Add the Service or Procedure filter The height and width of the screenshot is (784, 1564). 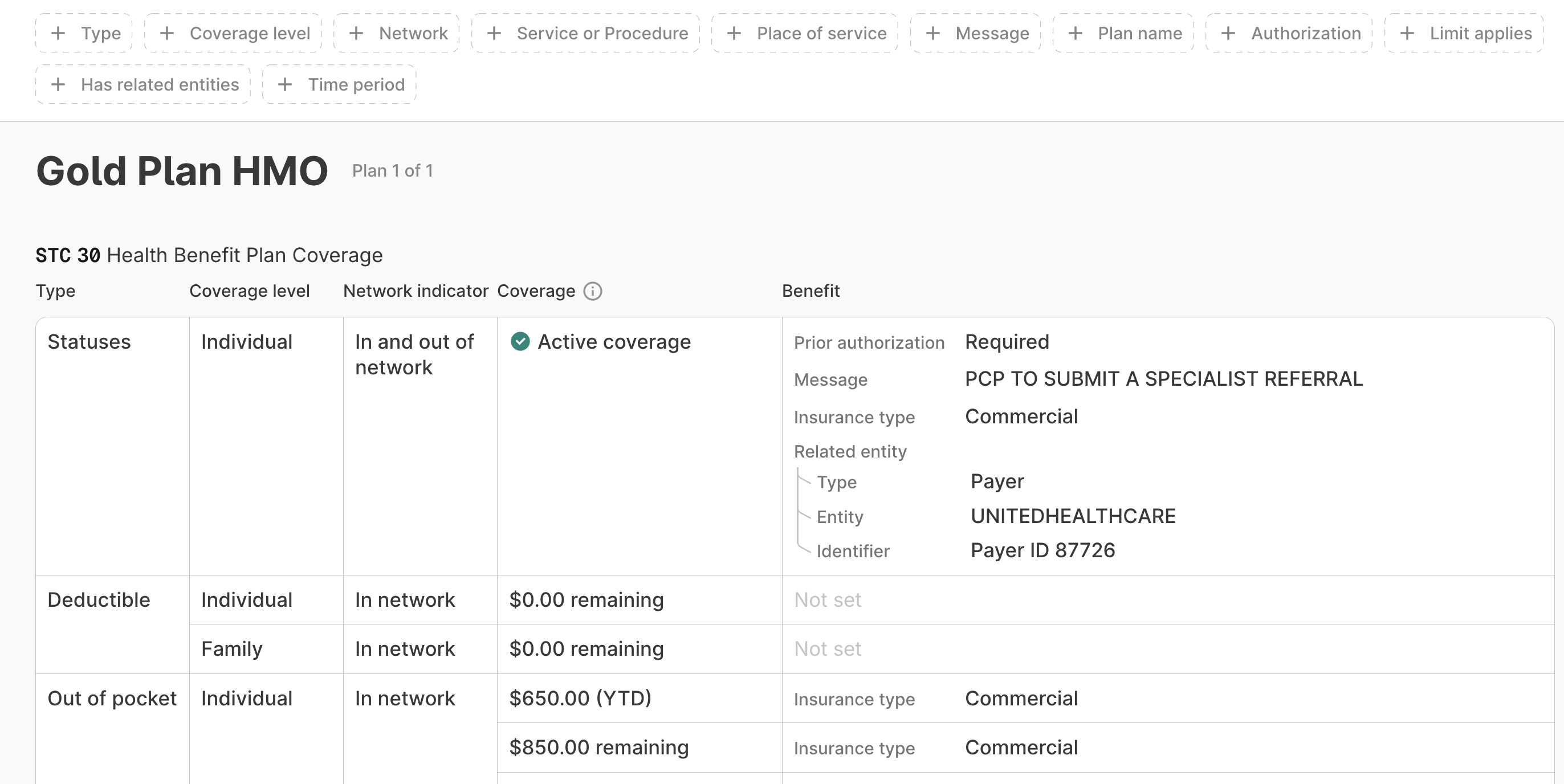pyautogui.click(x=585, y=33)
